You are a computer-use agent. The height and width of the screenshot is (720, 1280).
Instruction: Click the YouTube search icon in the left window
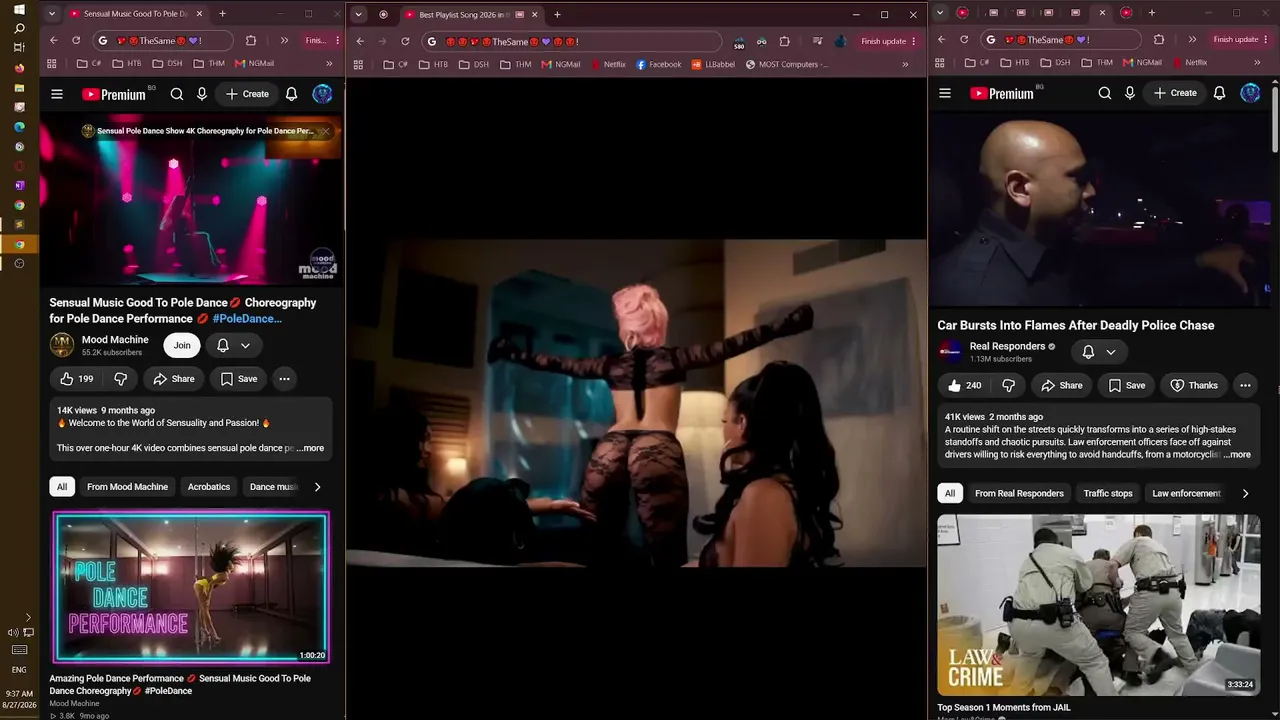pyautogui.click(x=177, y=94)
